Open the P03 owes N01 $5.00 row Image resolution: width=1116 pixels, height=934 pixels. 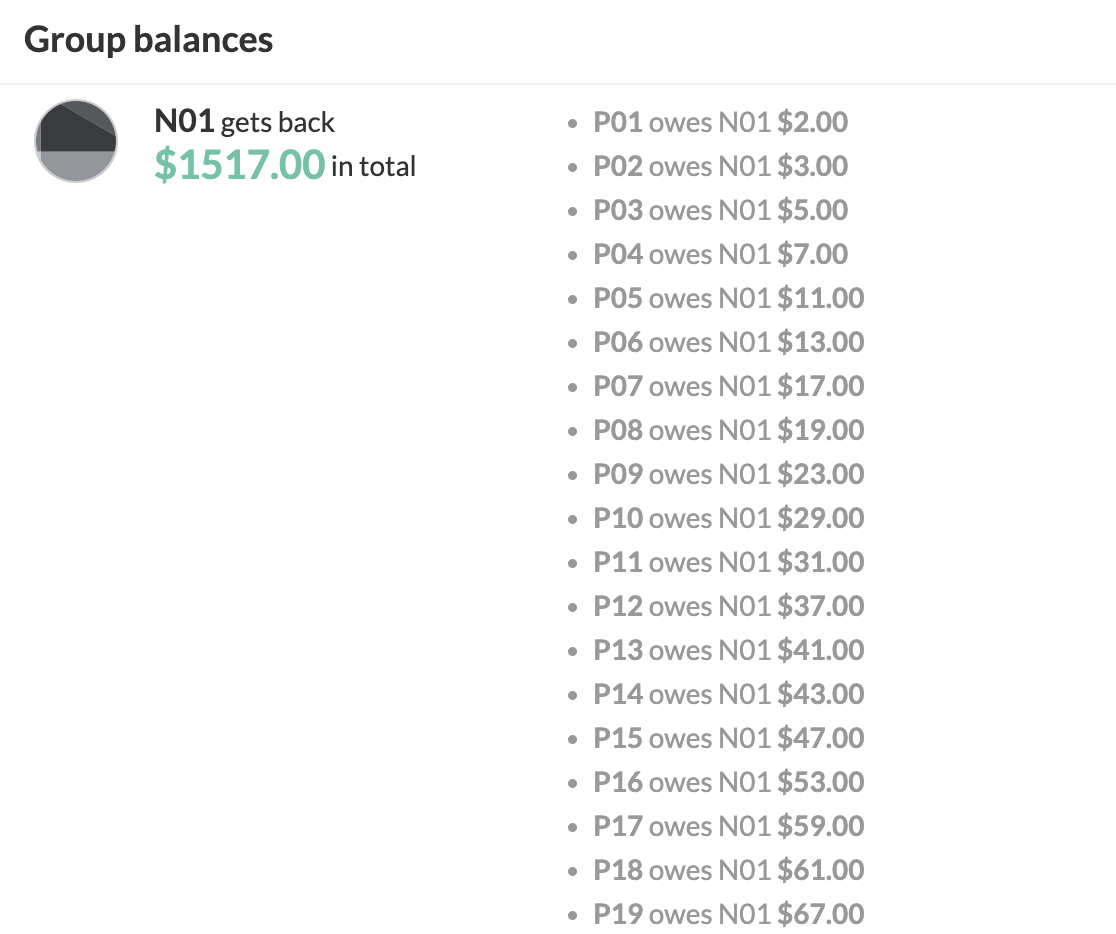click(720, 211)
